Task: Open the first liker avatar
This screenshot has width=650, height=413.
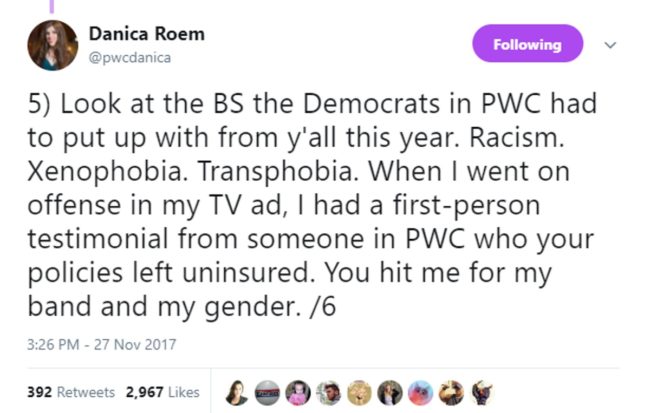Action: 238,393
